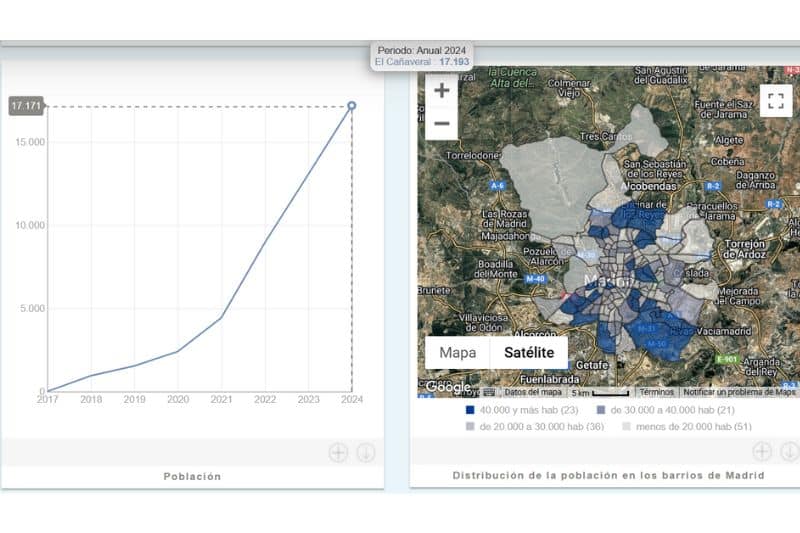Click the 5 km scale bar on map
Viewport: 800px width, 533px height.
pos(601,393)
